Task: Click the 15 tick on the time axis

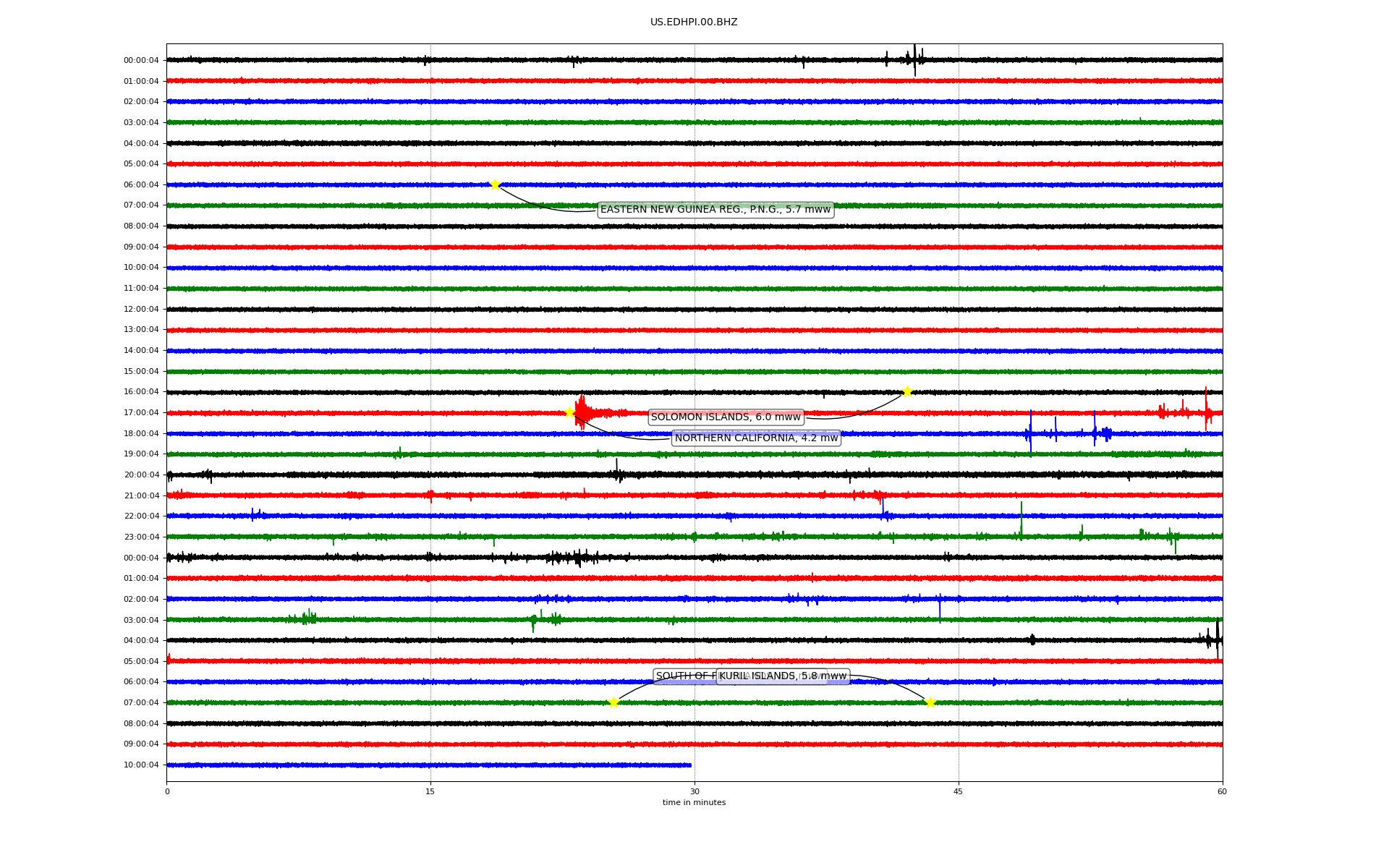Action: pyautogui.click(x=430, y=791)
